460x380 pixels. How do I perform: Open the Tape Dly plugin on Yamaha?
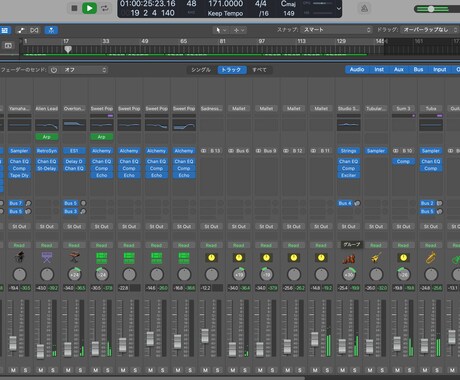[19, 175]
